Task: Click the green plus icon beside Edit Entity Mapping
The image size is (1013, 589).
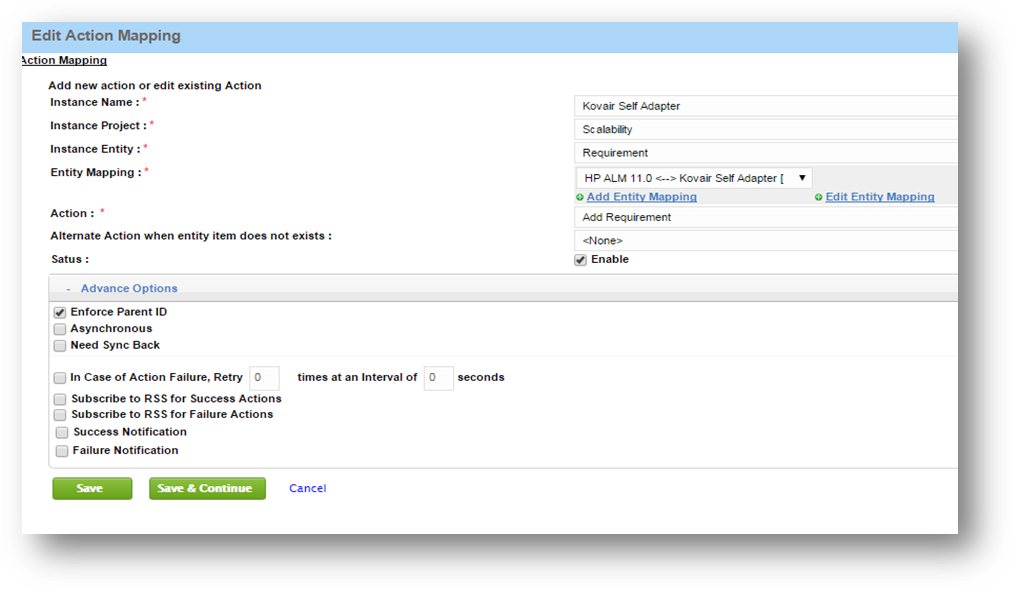Action: point(818,197)
